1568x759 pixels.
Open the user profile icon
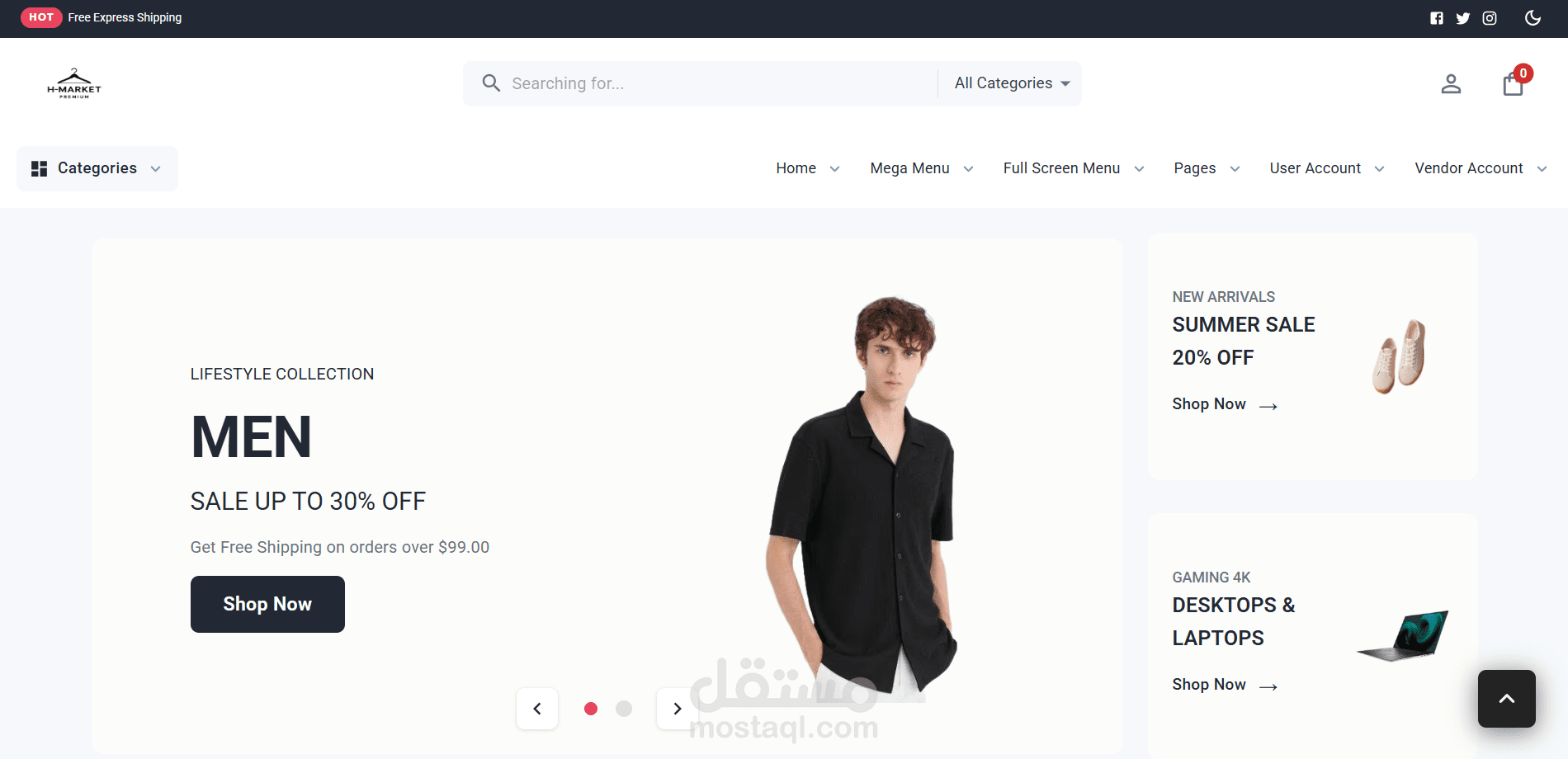[1451, 84]
